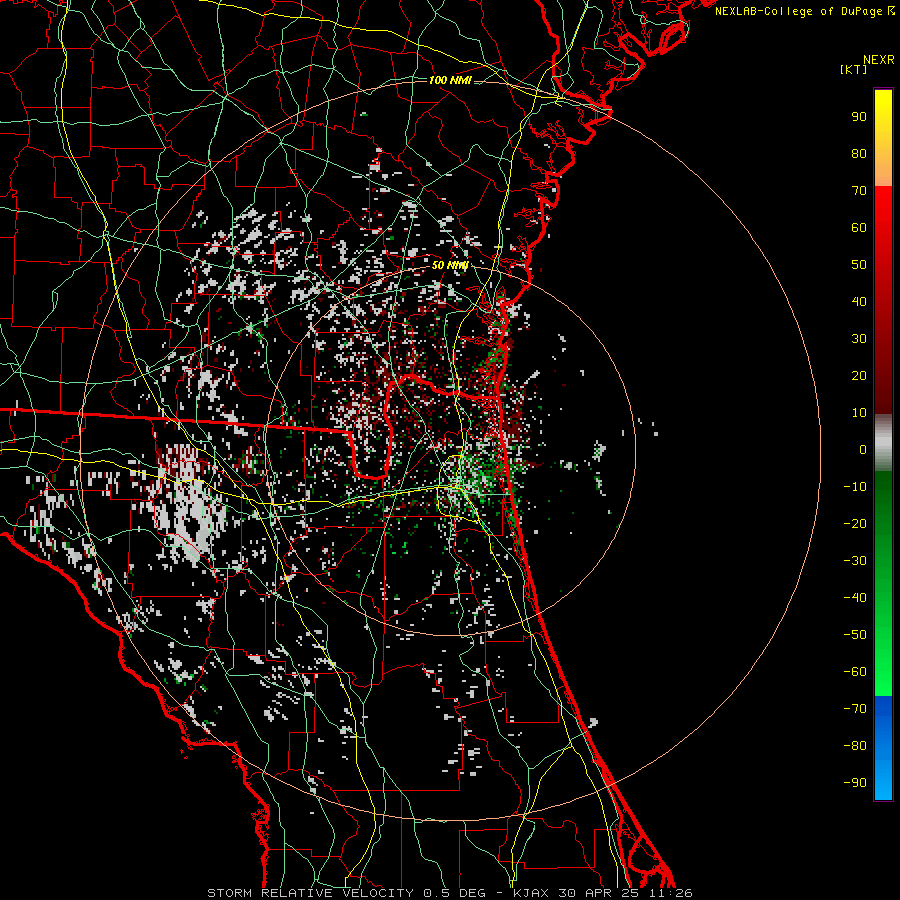Pick the blue segment of the velocity color bar
Viewport: 900px width, 900px height.
(883, 747)
